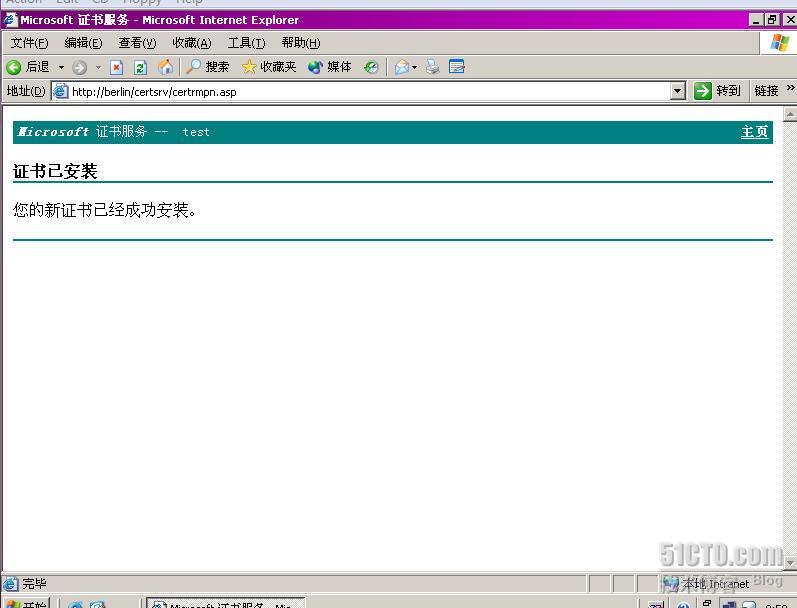The height and width of the screenshot is (608, 797).
Task: Click the Refresh page icon
Action: click(x=140, y=67)
